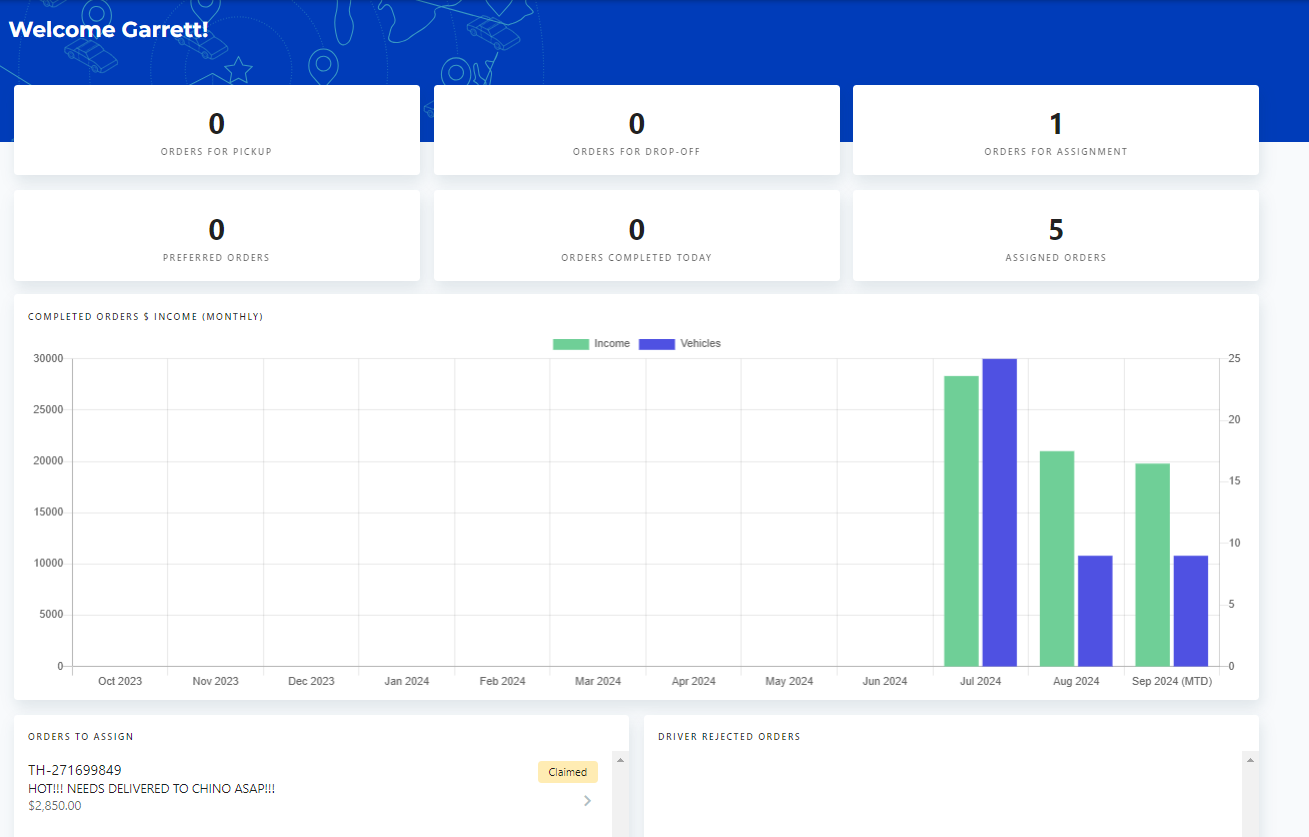Click the Driver Rejected Orders heading
1309x837 pixels.
click(729, 737)
